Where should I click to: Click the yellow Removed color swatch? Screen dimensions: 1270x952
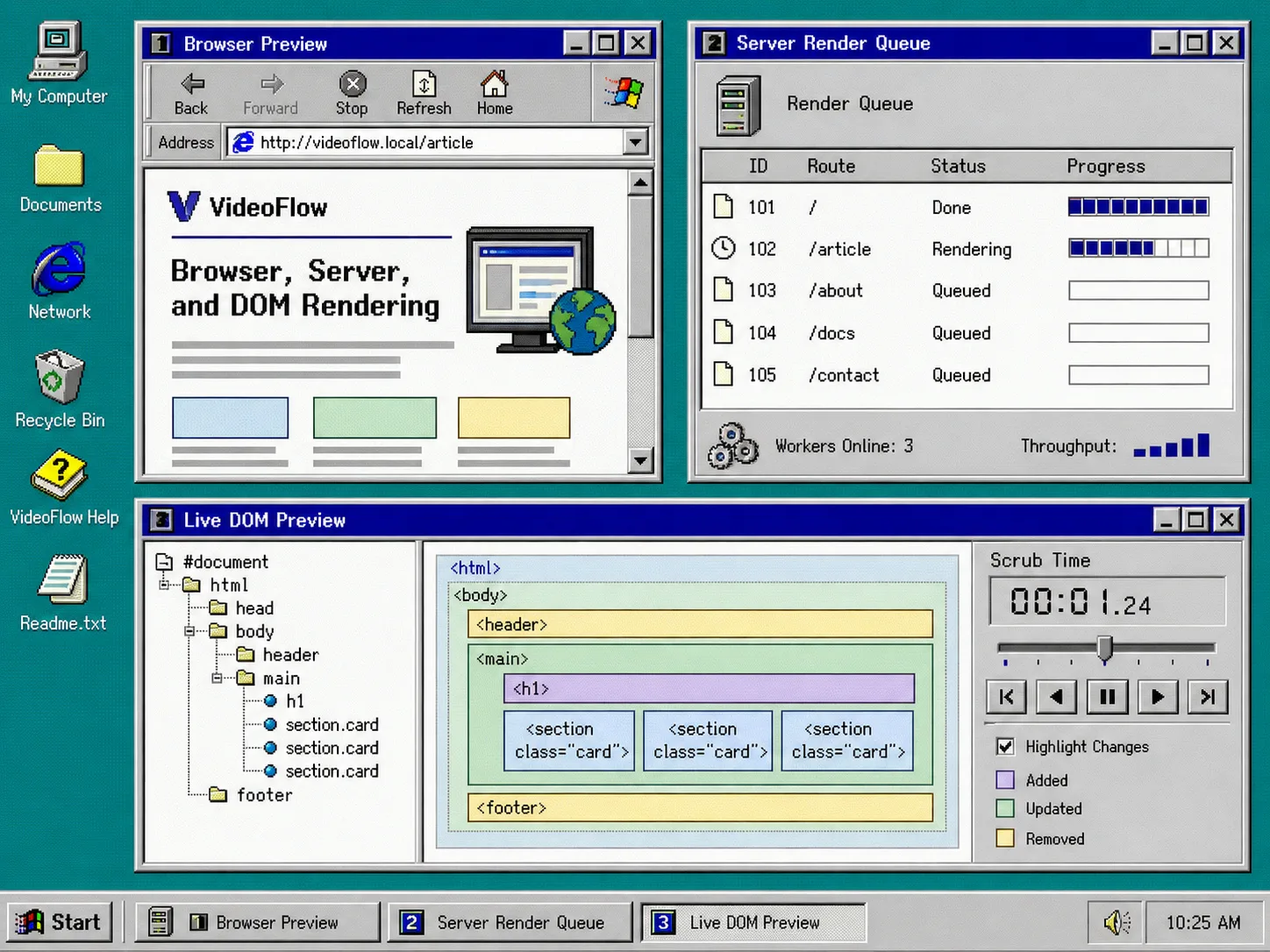pos(1005,838)
